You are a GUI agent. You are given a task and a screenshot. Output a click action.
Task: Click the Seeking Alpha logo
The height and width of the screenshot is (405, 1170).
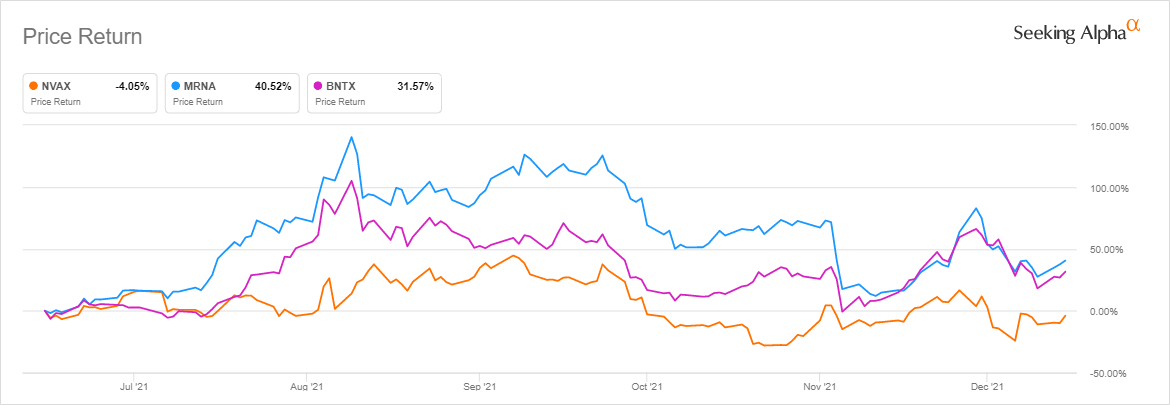[x=1077, y=32]
